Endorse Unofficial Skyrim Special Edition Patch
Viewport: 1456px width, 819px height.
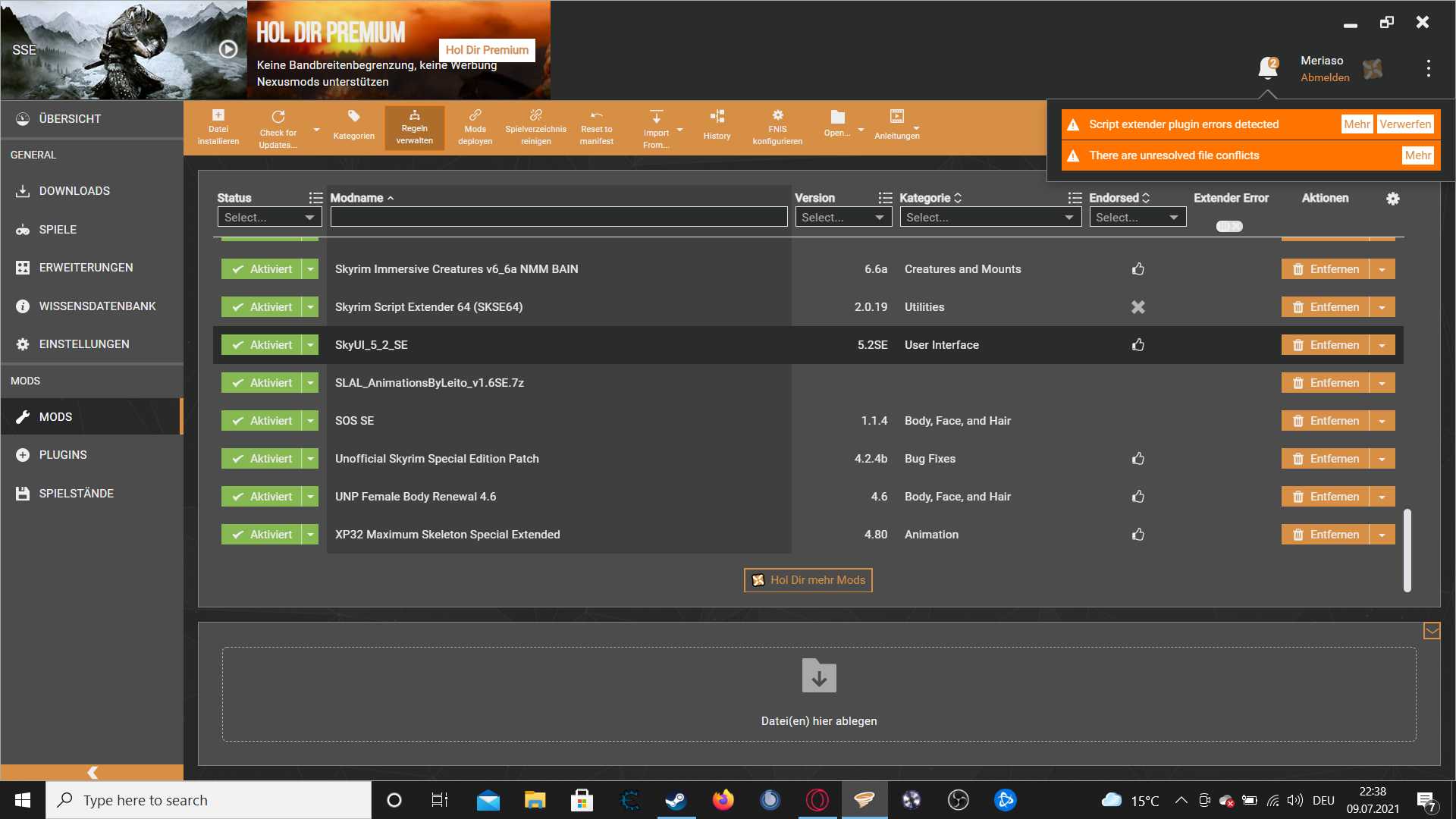point(1138,459)
